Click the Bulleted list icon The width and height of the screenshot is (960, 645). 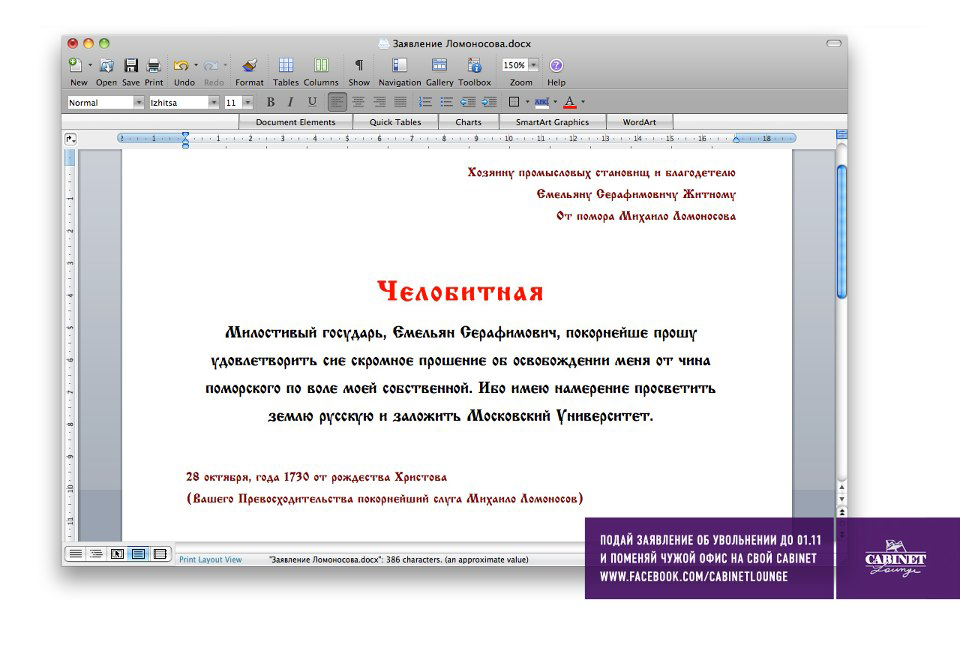pos(446,102)
